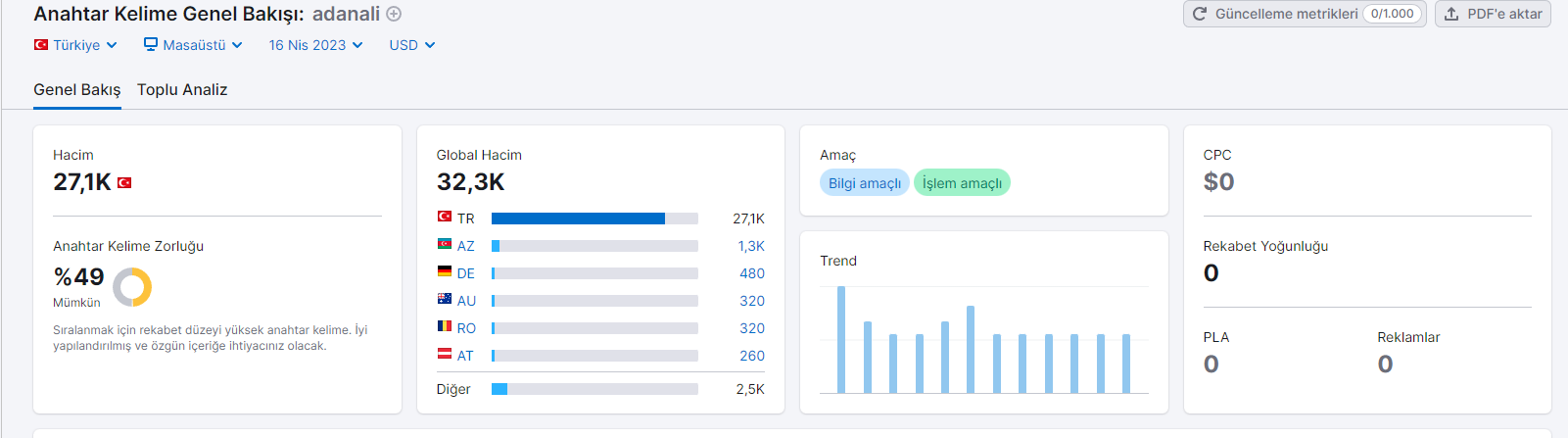Click the $0 CPC value

1218,182
